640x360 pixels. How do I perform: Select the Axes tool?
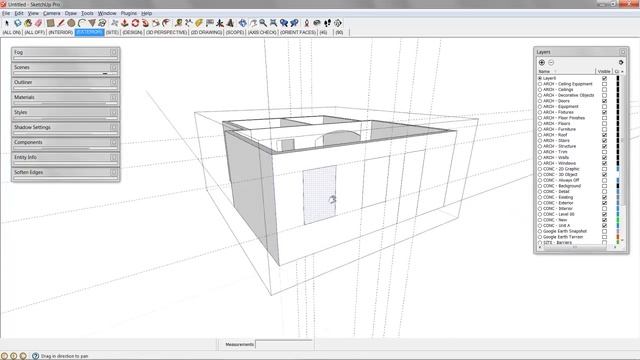coord(220,23)
